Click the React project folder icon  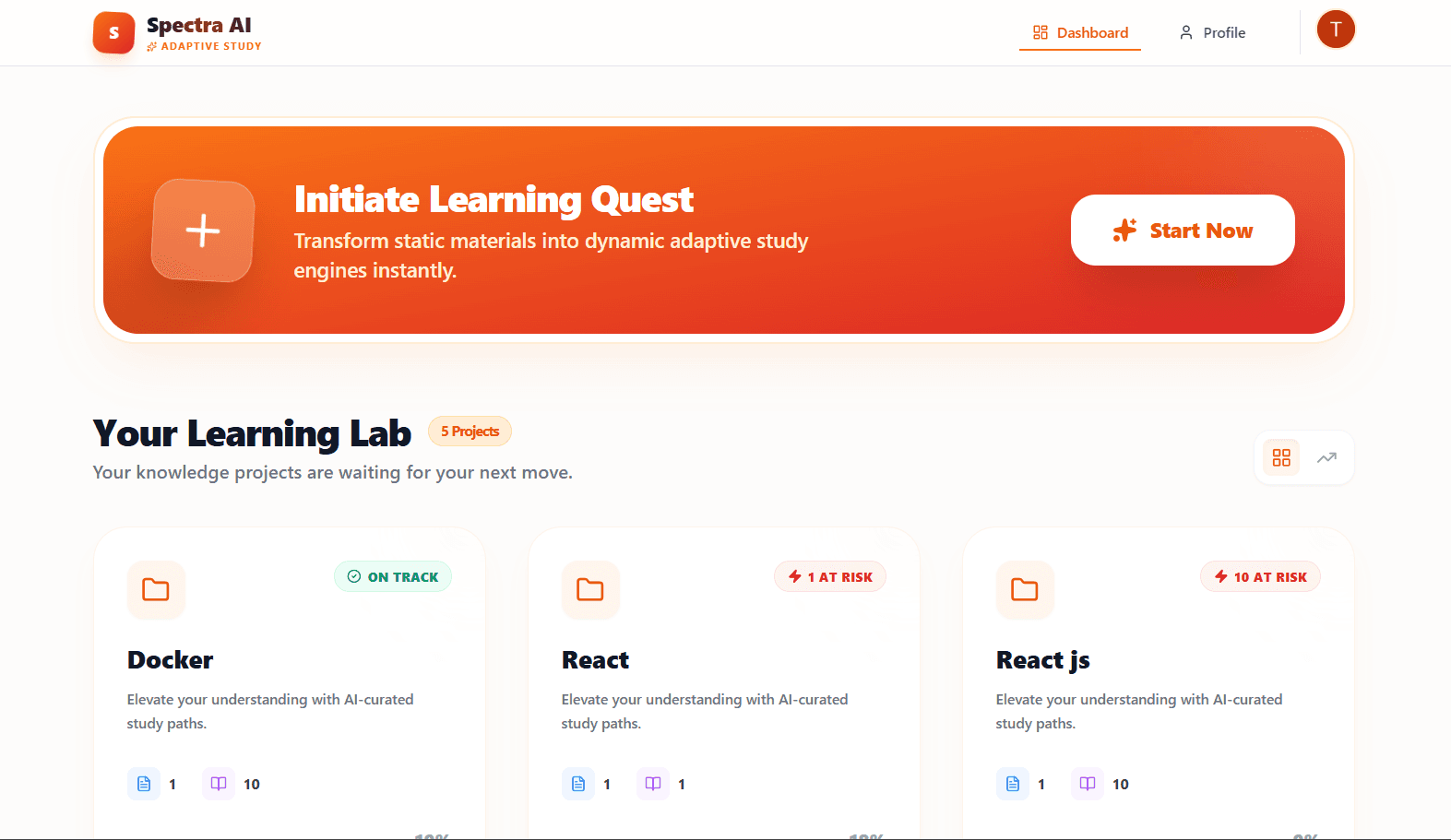pos(590,590)
